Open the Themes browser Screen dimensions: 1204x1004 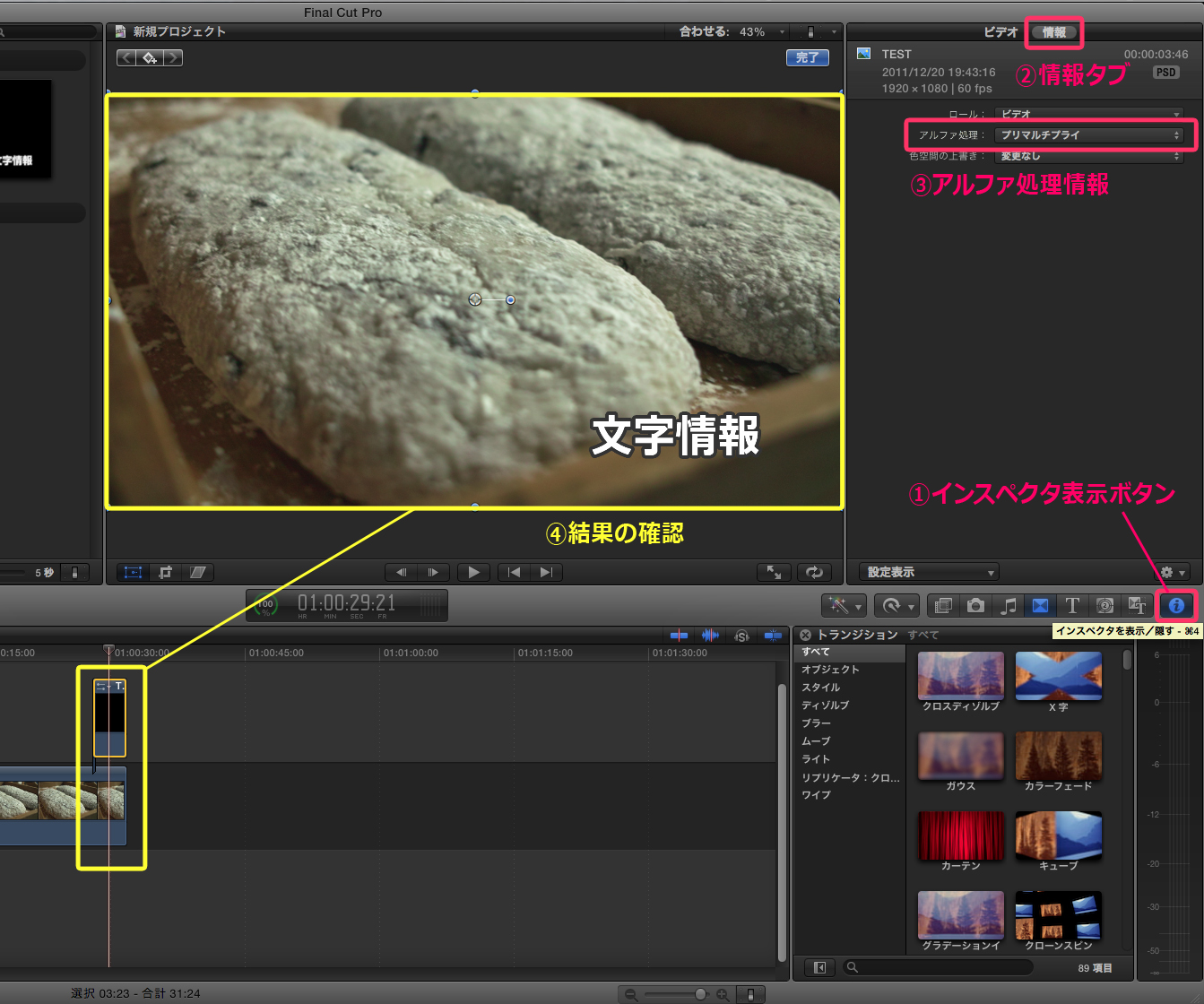click(x=1137, y=606)
